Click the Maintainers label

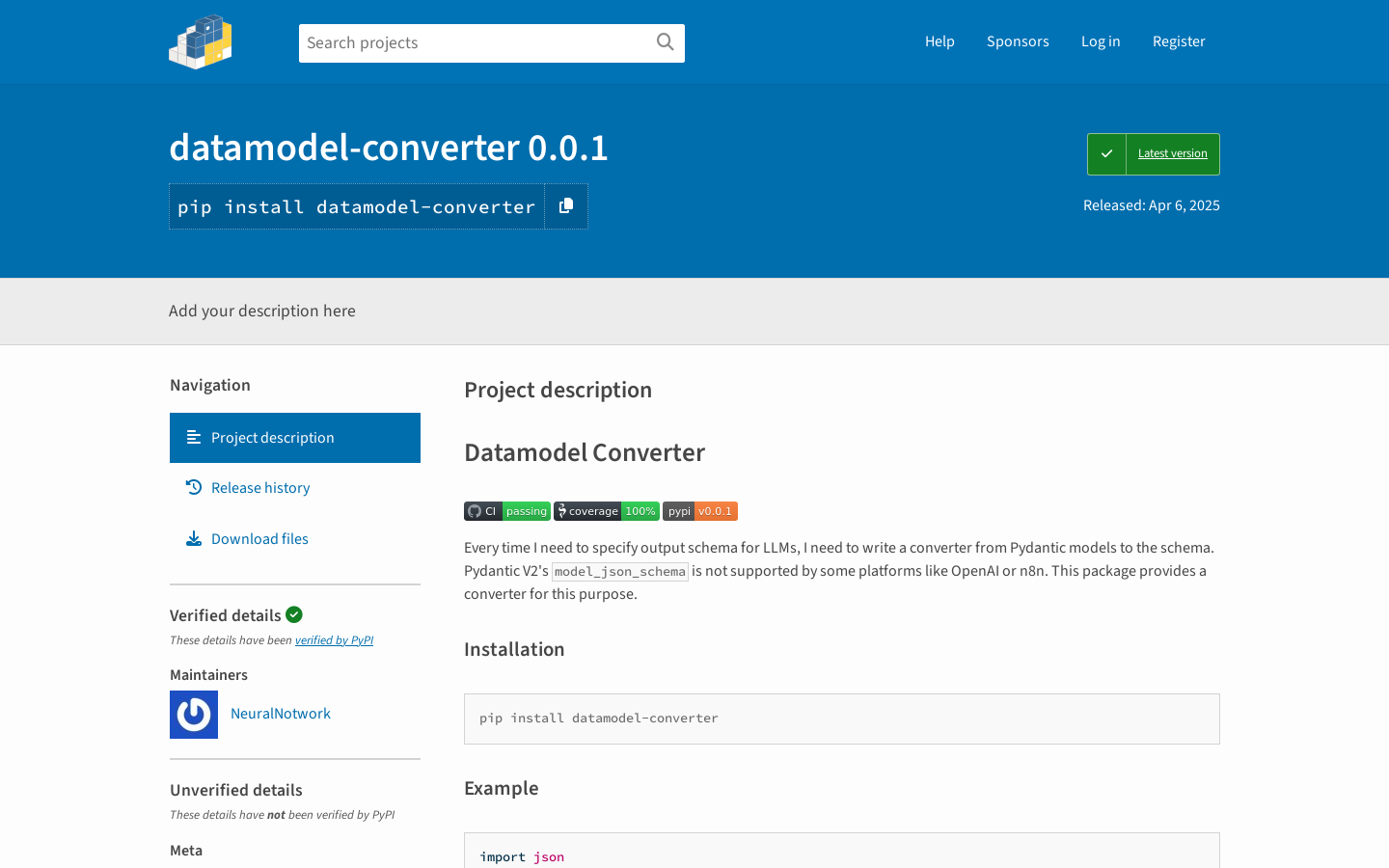(209, 675)
